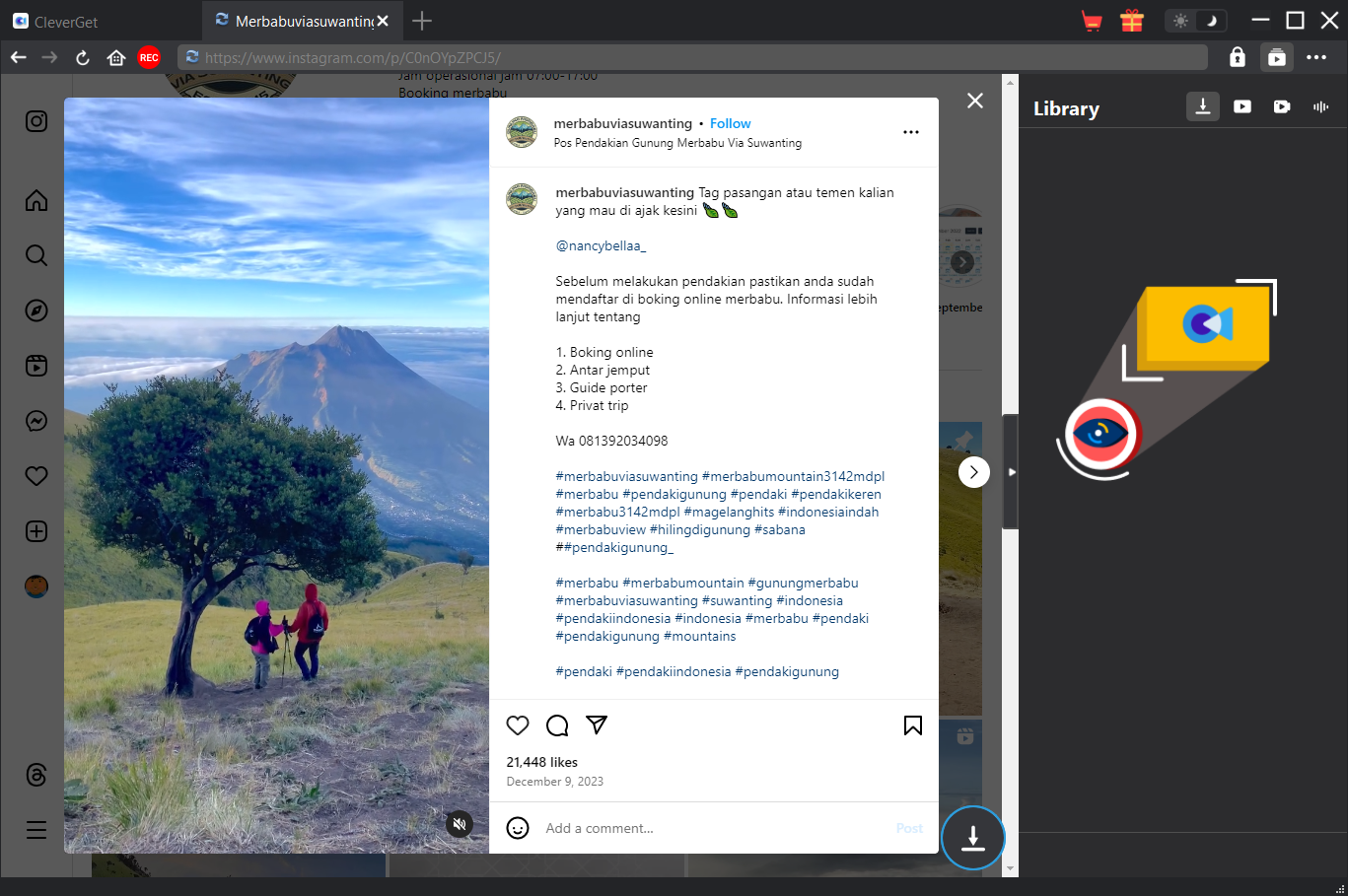Image resolution: width=1348 pixels, height=896 pixels.
Task: Open the video tab in the Library panel
Action: (x=1242, y=106)
